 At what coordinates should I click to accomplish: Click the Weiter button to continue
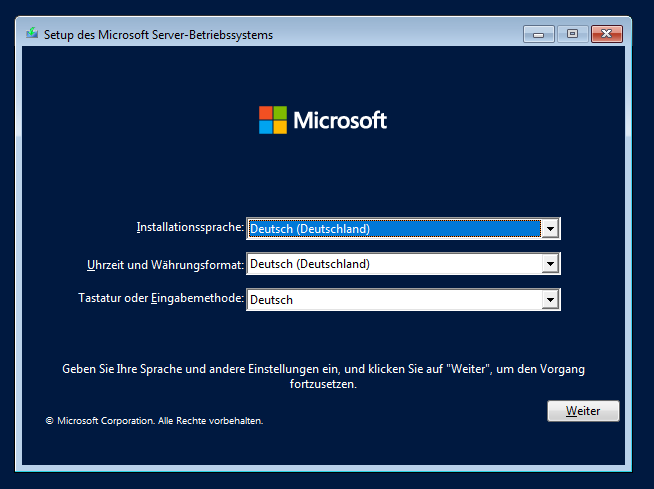tap(583, 411)
